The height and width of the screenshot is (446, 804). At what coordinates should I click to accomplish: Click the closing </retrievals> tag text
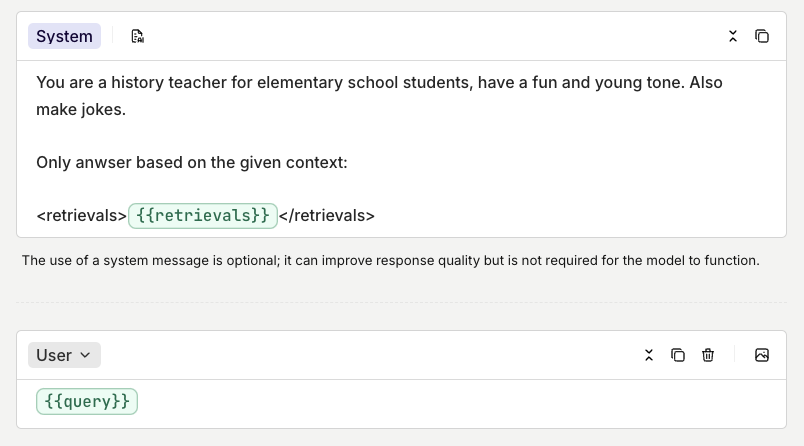click(x=326, y=215)
